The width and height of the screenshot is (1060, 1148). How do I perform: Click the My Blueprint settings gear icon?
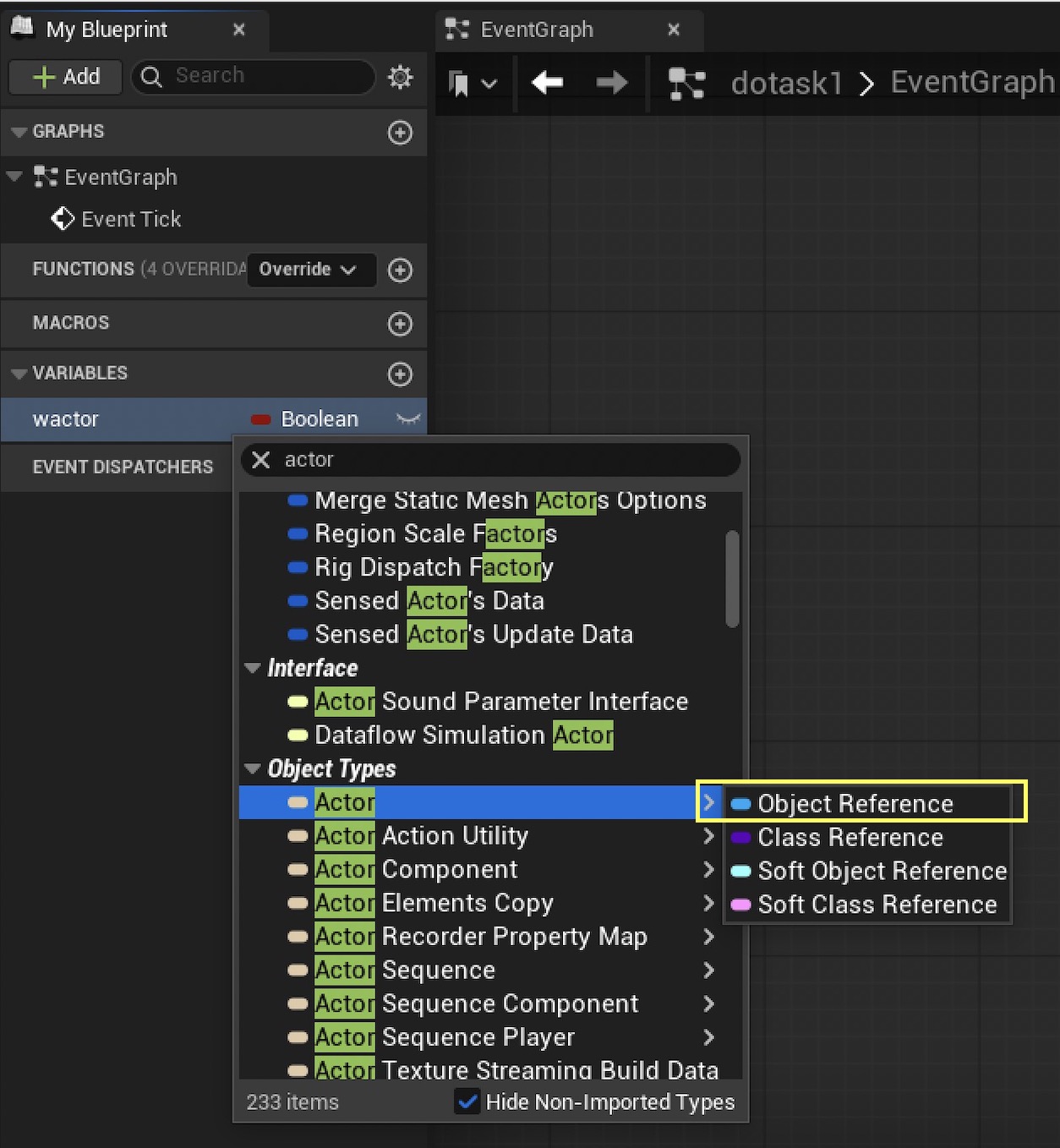400,77
